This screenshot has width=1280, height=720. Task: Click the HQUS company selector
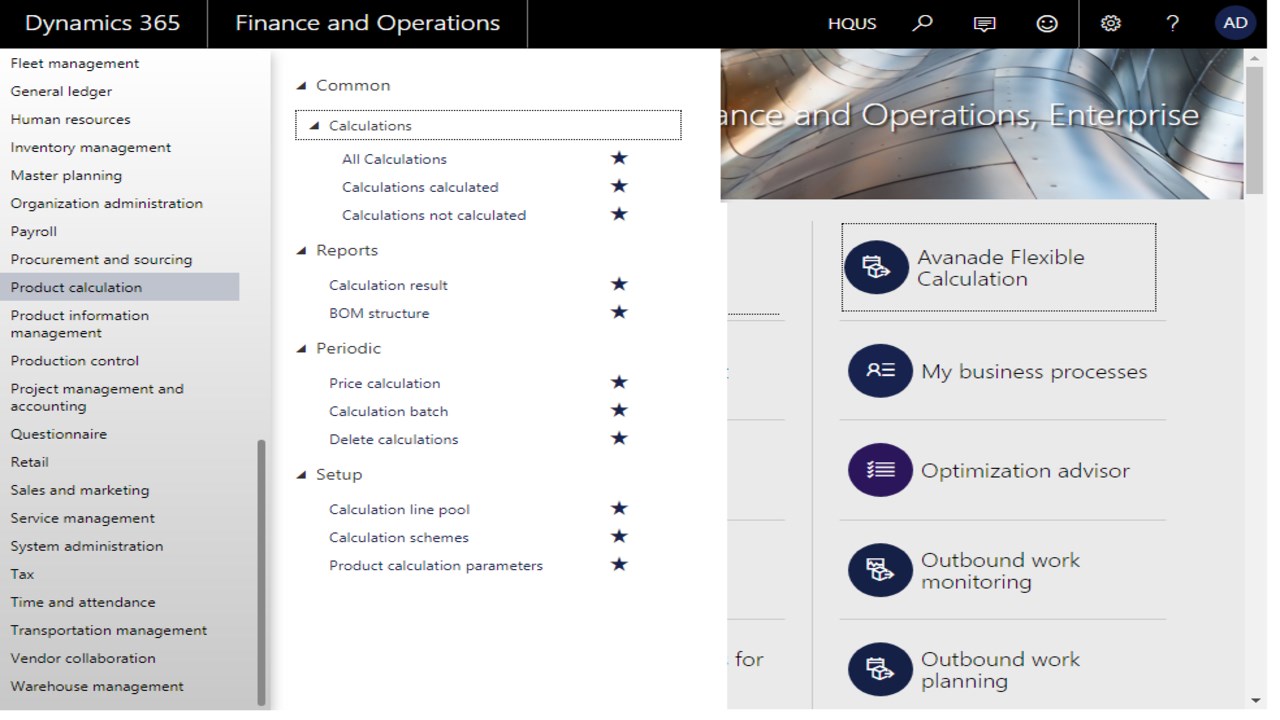click(x=852, y=24)
